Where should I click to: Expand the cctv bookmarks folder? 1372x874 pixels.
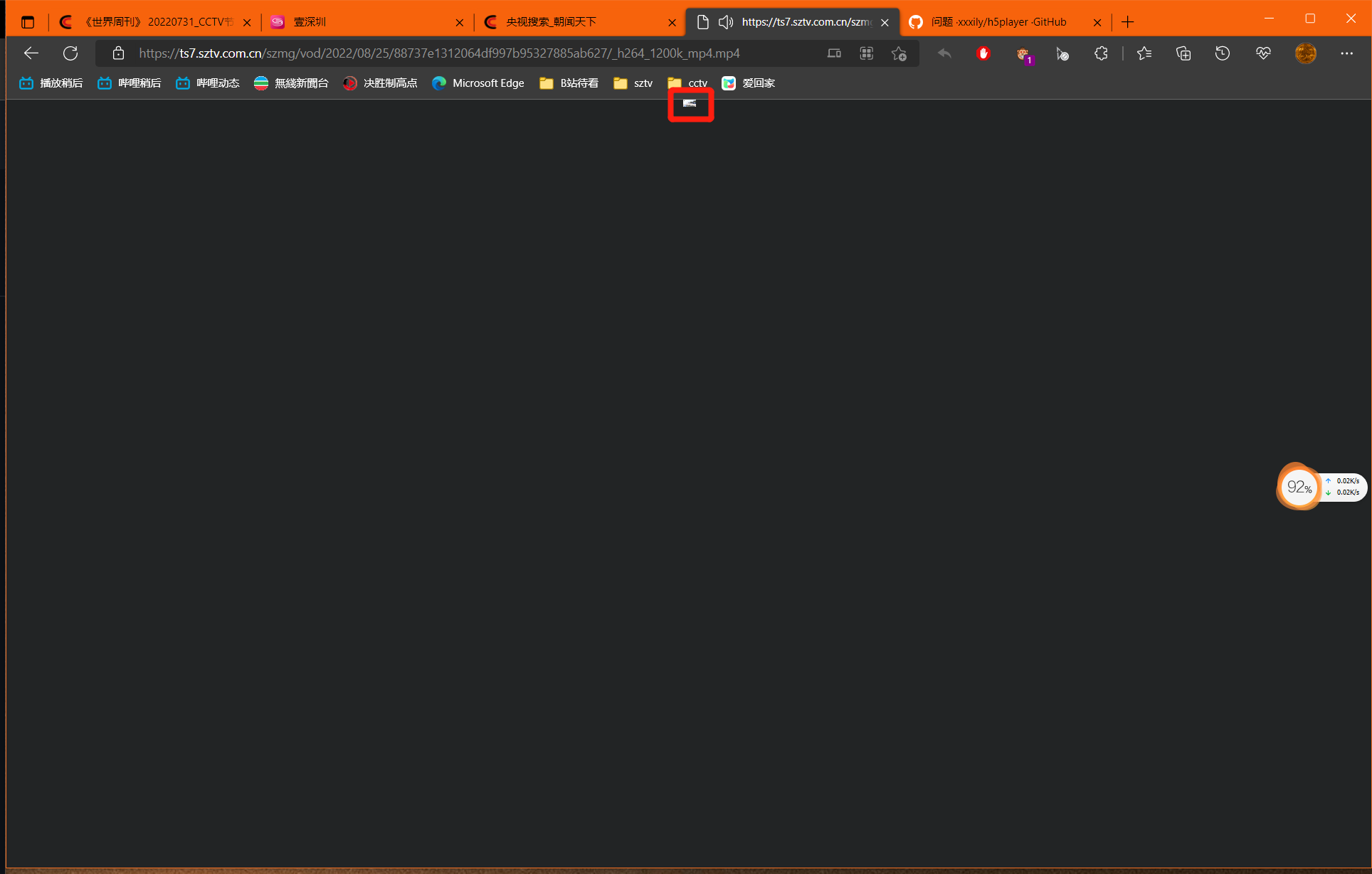[x=687, y=83]
